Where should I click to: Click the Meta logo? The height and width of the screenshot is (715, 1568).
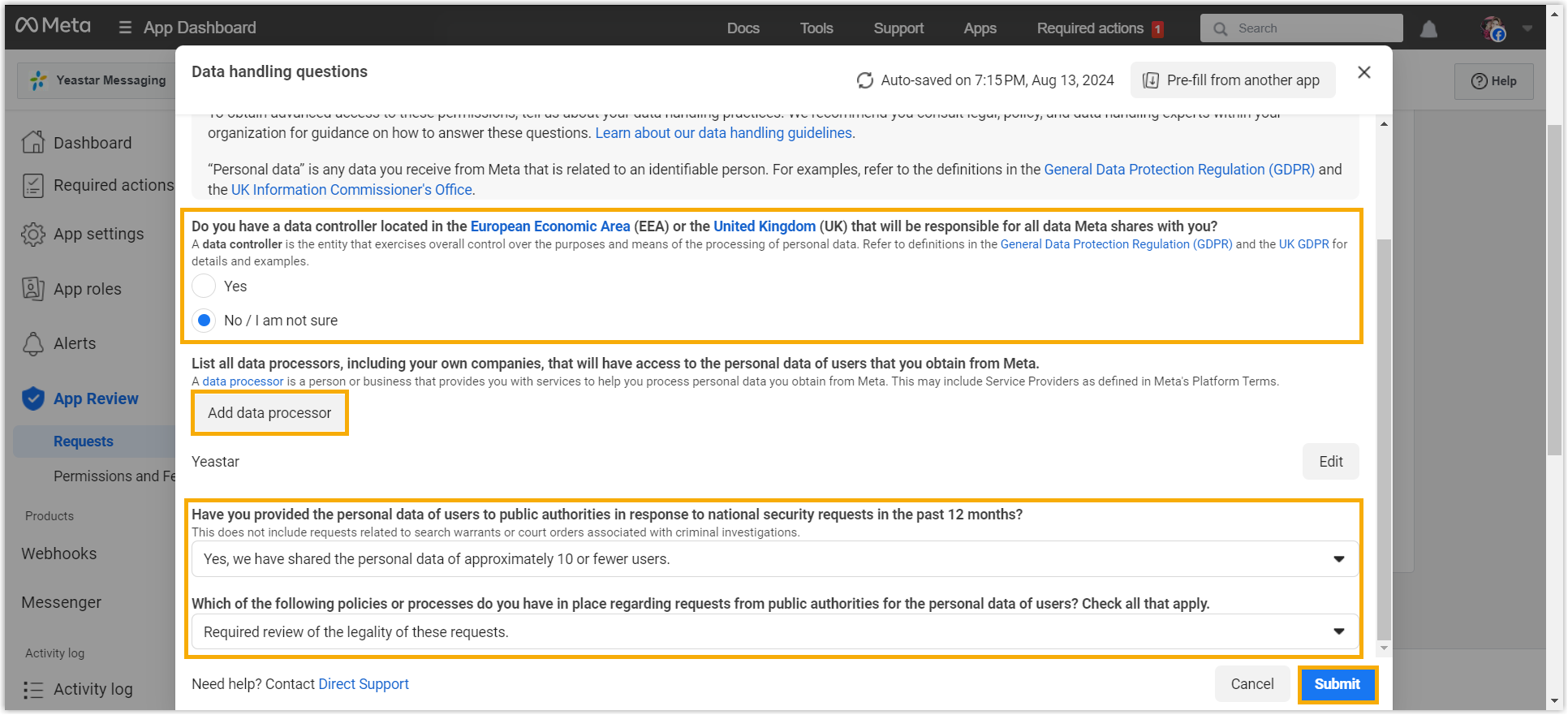tap(54, 26)
